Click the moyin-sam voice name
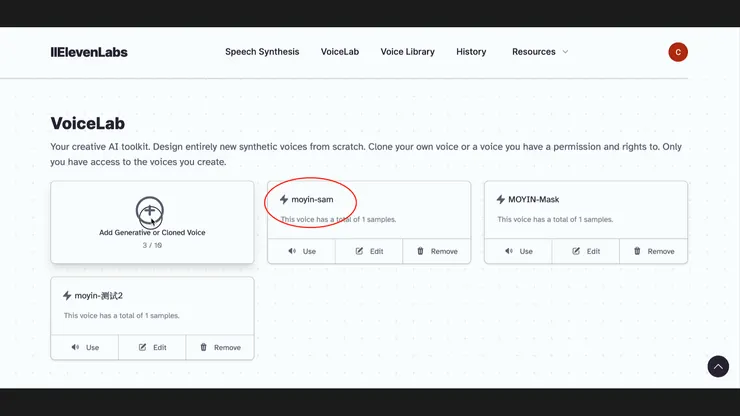This screenshot has width=740, height=416. pyautogui.click(x=312, y=199)
